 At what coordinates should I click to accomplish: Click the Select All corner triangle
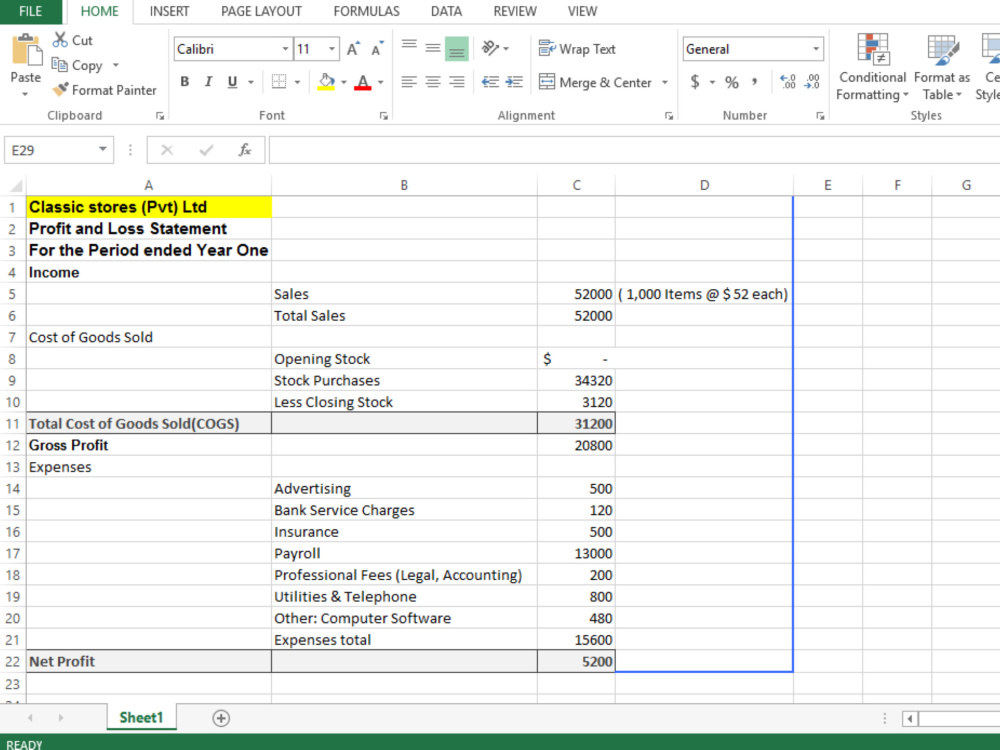coord(16,186)
